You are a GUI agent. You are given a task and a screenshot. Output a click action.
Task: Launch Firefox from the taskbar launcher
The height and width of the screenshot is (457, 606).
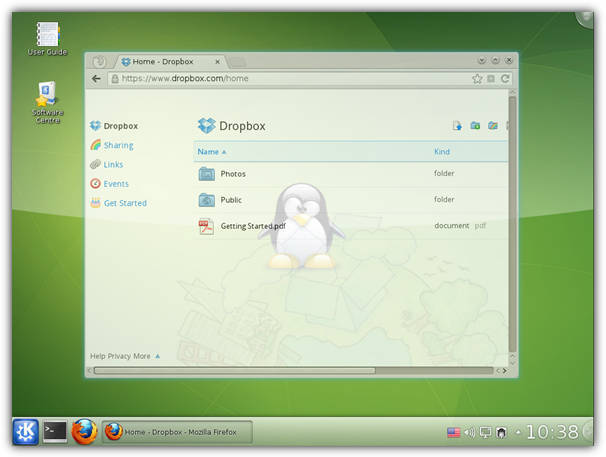(84, 431)
